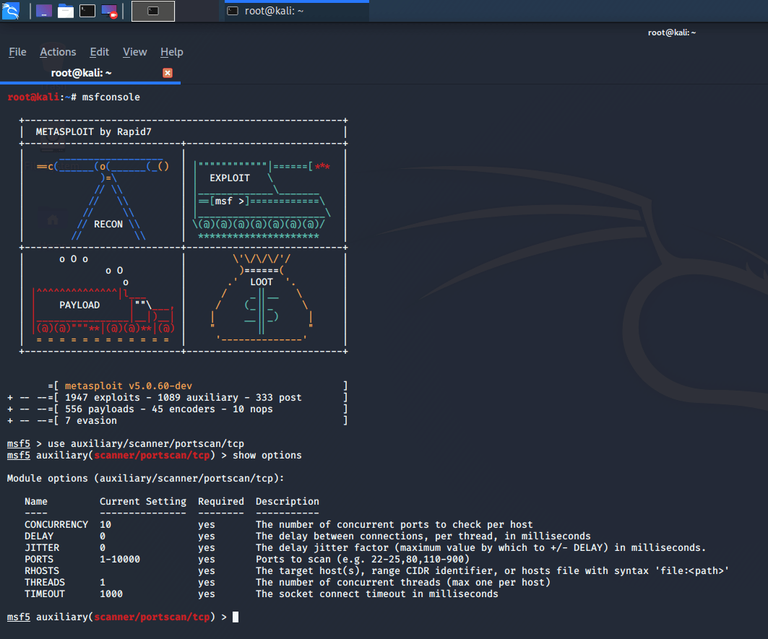Click the metasploit v5.0.60-dev version text
This screenshot has height=639, width=768.
click(128, 385)
